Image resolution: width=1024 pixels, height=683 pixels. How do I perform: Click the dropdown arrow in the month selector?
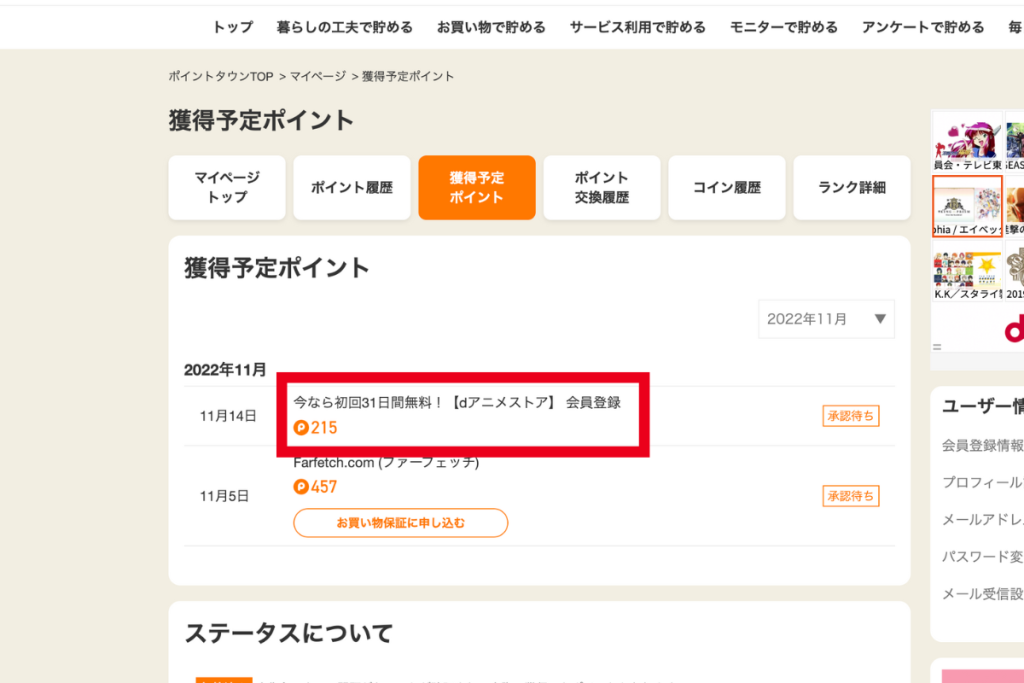pyautogui.click(x=880, y=319)
